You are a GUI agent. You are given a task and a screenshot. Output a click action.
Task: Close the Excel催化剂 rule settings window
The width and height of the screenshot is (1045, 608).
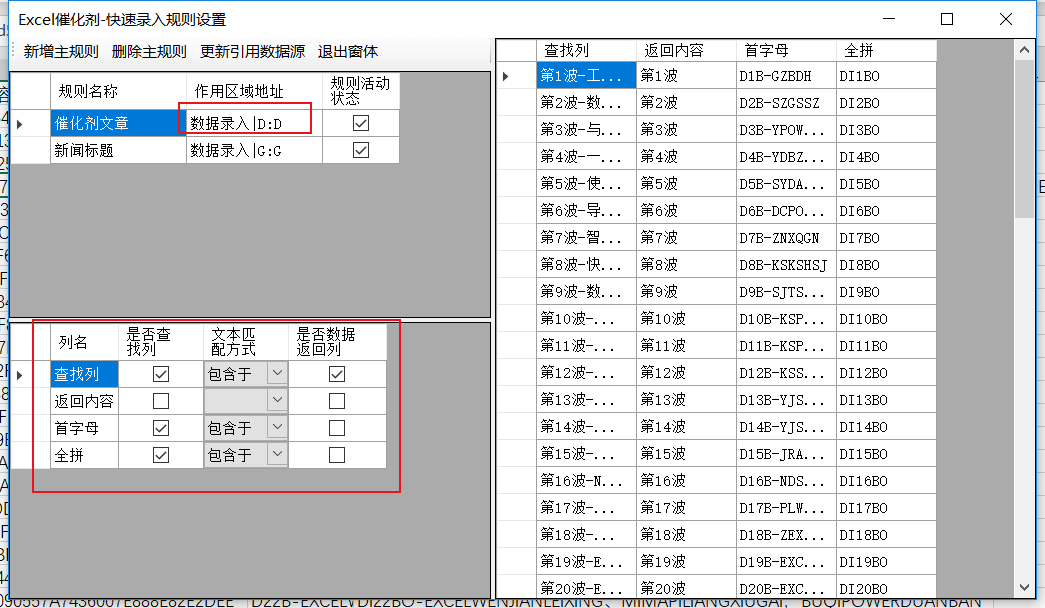(1006, 19)
